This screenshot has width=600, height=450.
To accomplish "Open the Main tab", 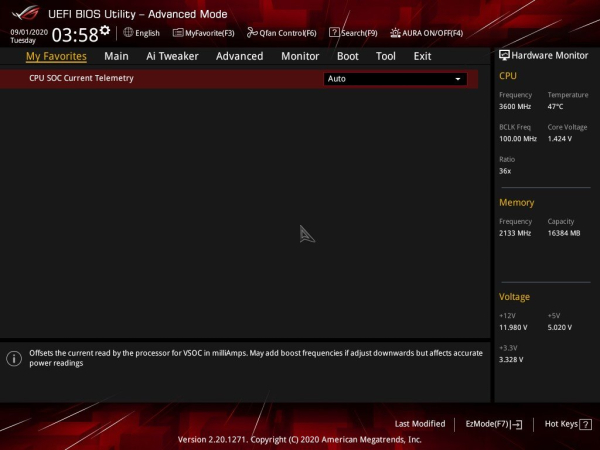I will coord(116,56).
